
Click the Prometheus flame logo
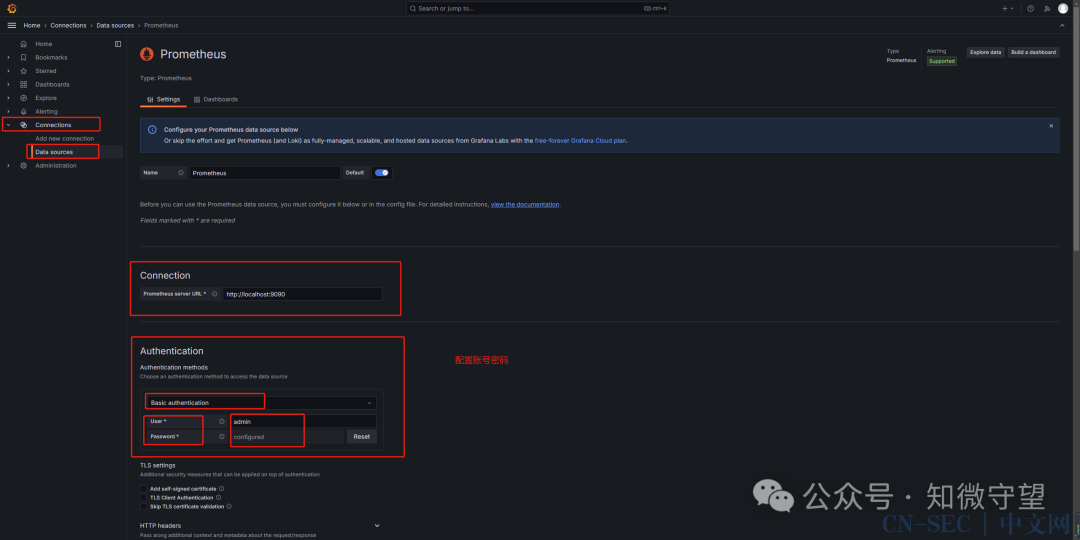click(147, 54)
